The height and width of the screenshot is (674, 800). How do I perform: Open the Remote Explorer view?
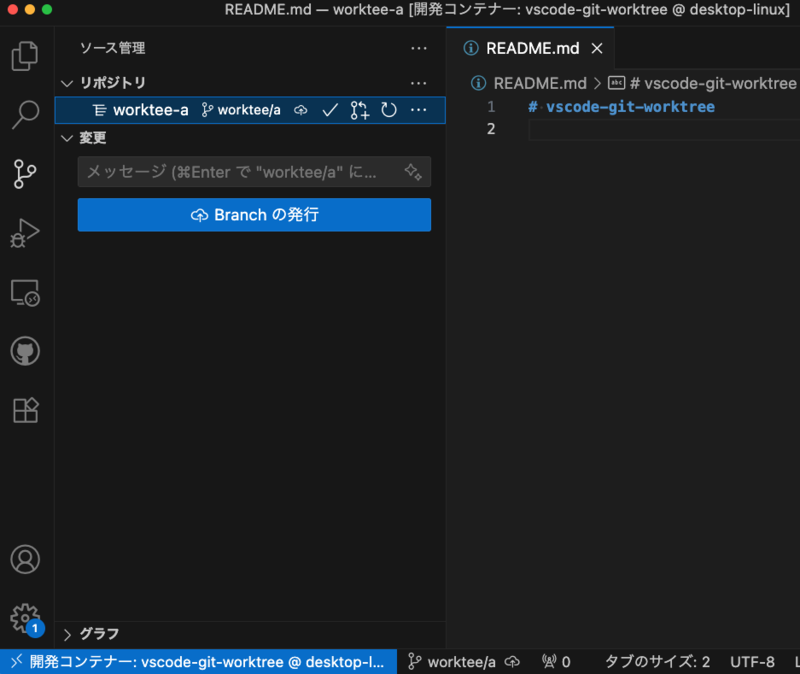point(25,293)
